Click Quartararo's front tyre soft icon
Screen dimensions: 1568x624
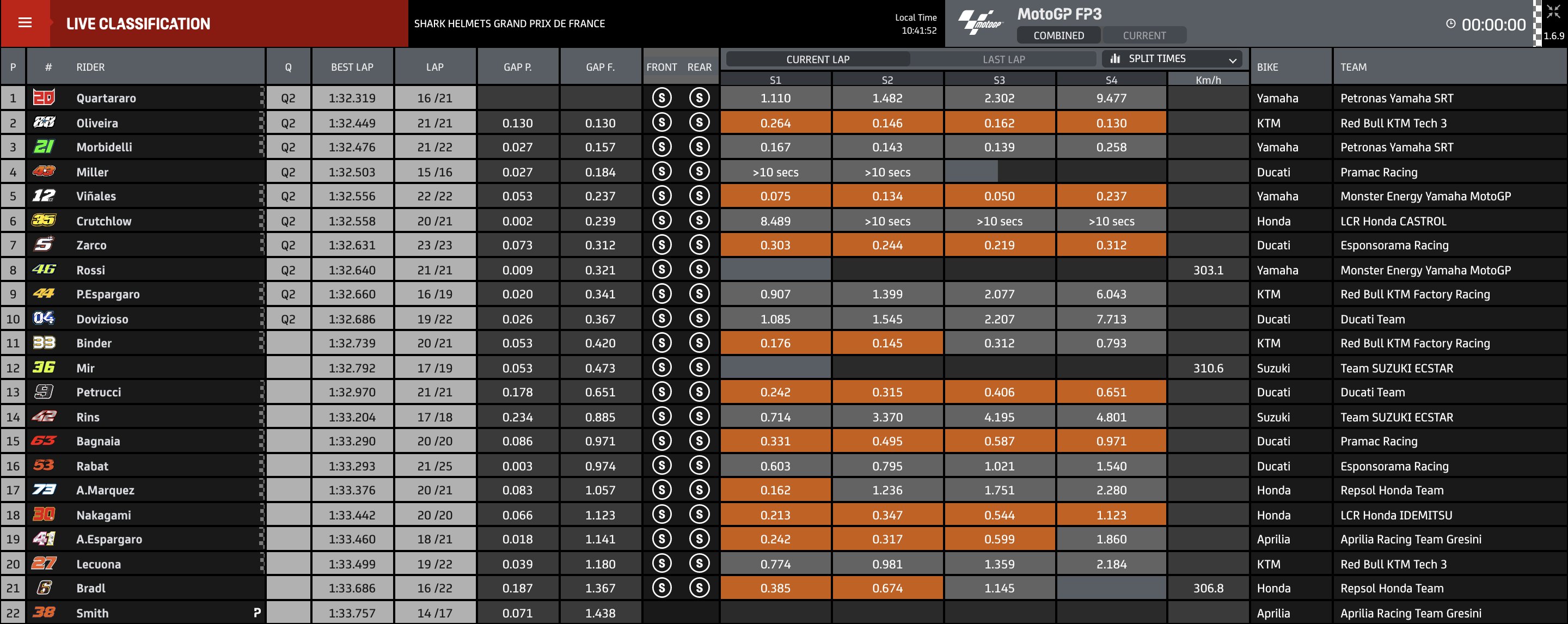point(661,97)
